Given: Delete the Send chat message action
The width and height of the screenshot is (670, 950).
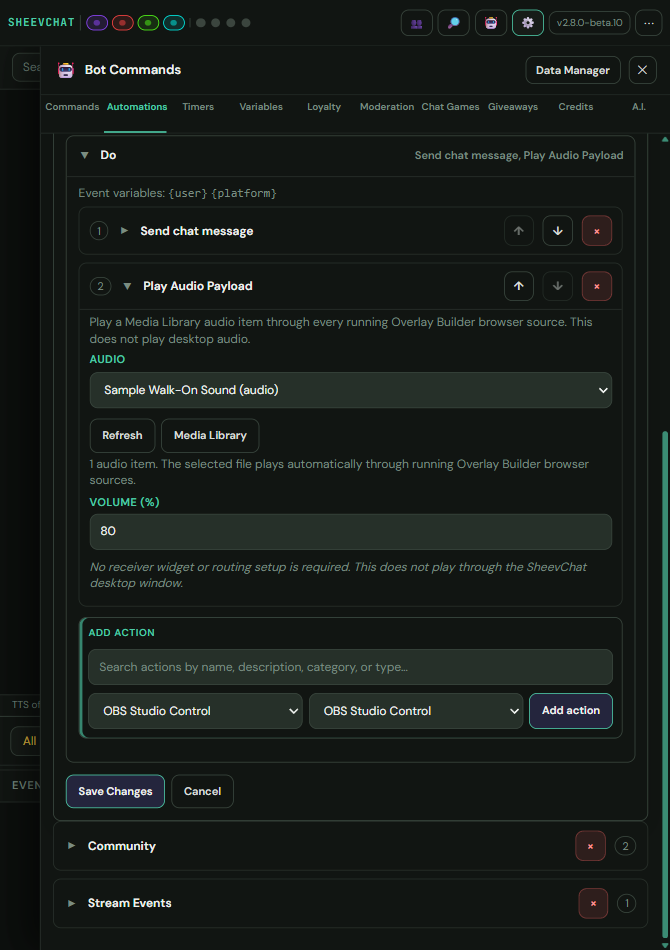Looking at the screenshot, I should pos(597,231).
